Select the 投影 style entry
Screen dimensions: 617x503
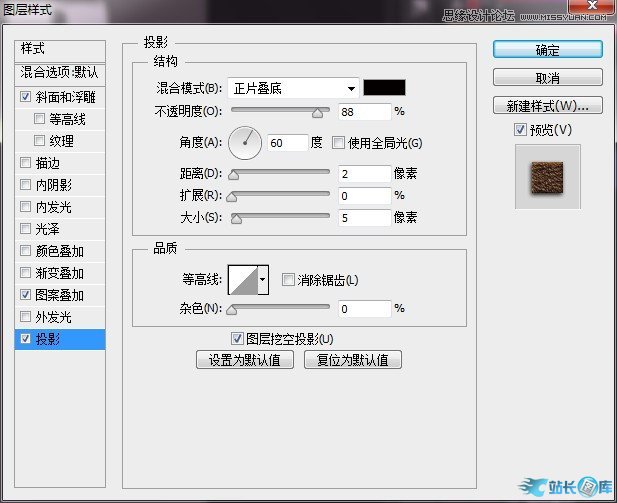[x=61, y=339]
